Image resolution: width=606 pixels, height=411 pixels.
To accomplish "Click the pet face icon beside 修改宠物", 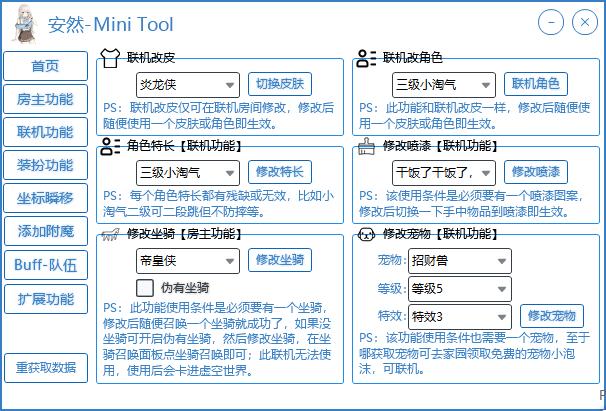I will (x=366, y=234).
